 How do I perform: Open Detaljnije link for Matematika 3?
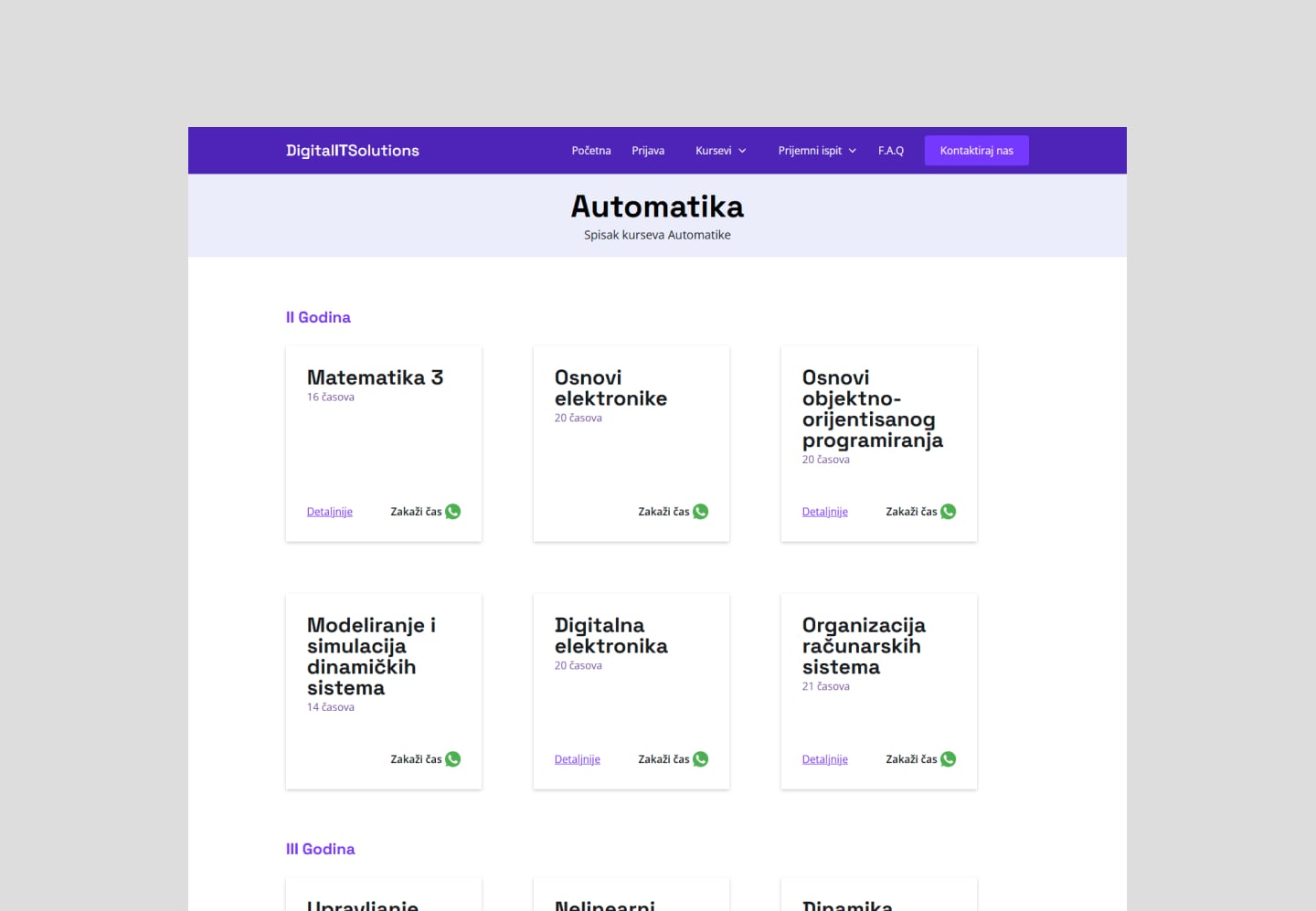coord(330,512)
